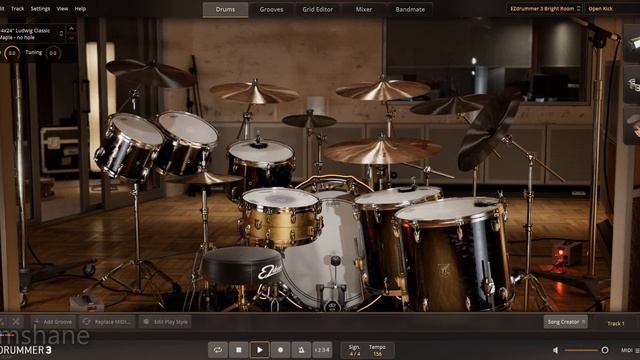Click the record button

(280, 350)
